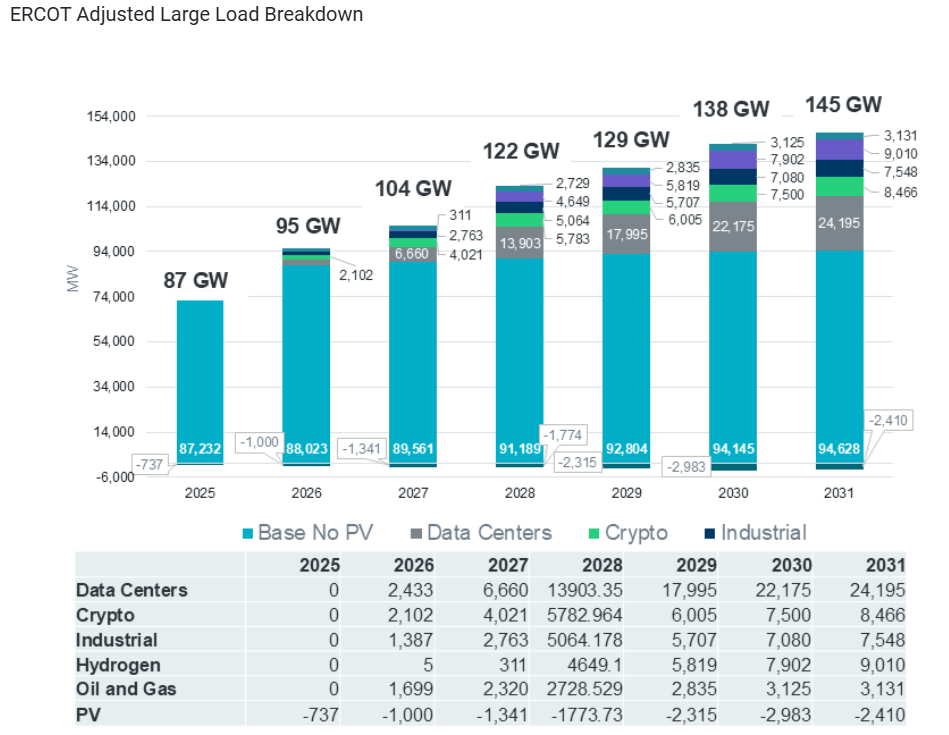Viewport: 949px width, 735px height.
Task: Click the Industrial legend swatch
Action: coord(710,533)
